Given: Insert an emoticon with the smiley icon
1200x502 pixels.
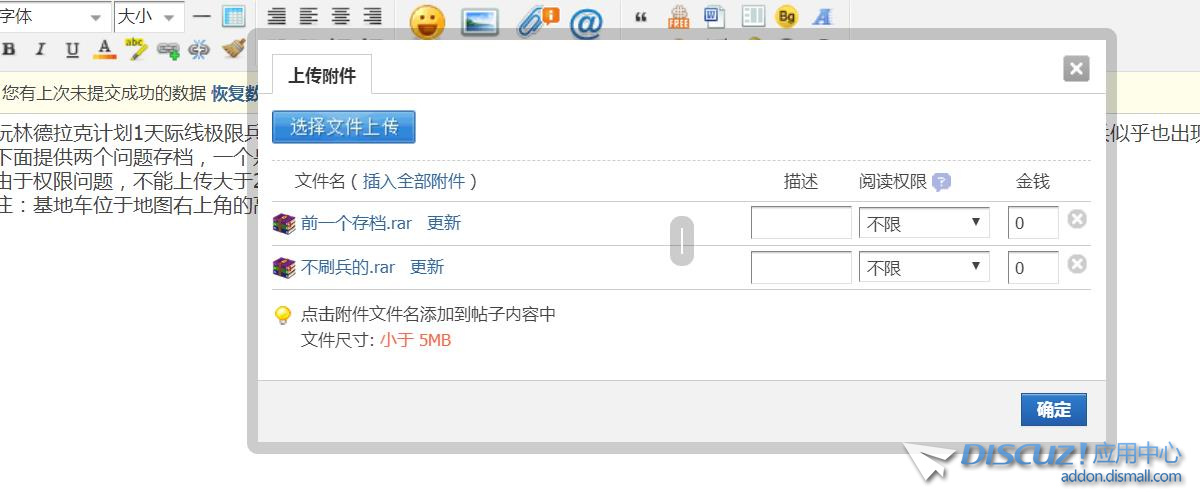Looking at the screenshot, I should pyautogui.click(x=427, y=22).
